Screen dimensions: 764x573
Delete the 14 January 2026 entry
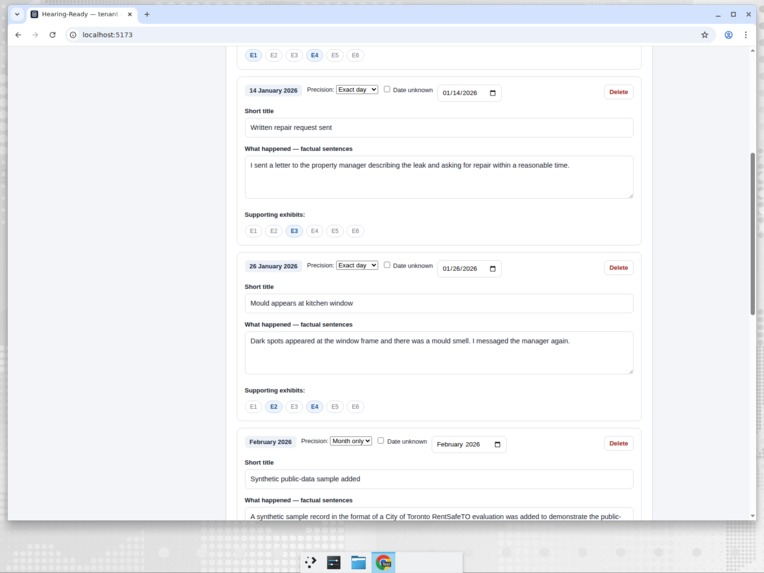(618, 92)
